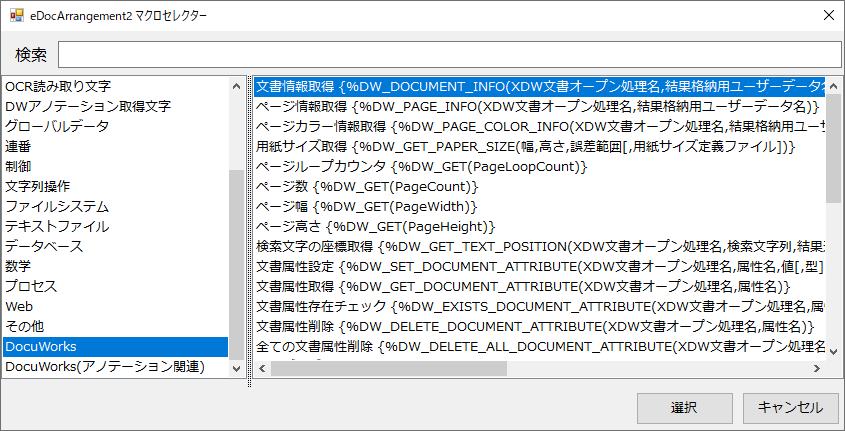
Task: Select DocuWorks(アノテーション関連) category
Action: coord(116,367)
